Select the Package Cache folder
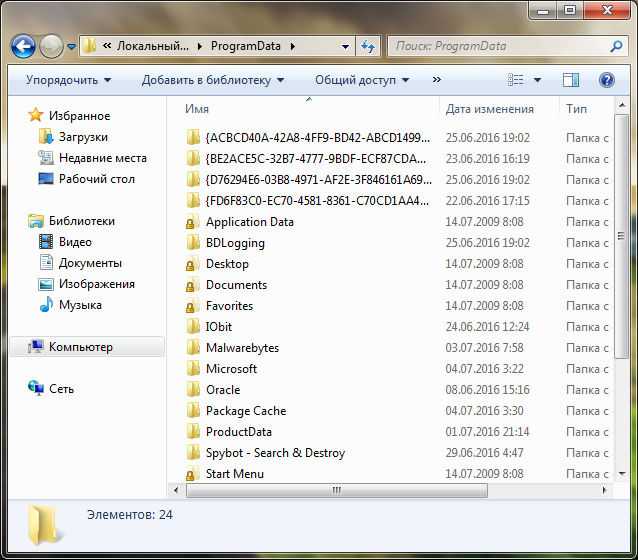The image size is (638, 560). coord(246,411)
